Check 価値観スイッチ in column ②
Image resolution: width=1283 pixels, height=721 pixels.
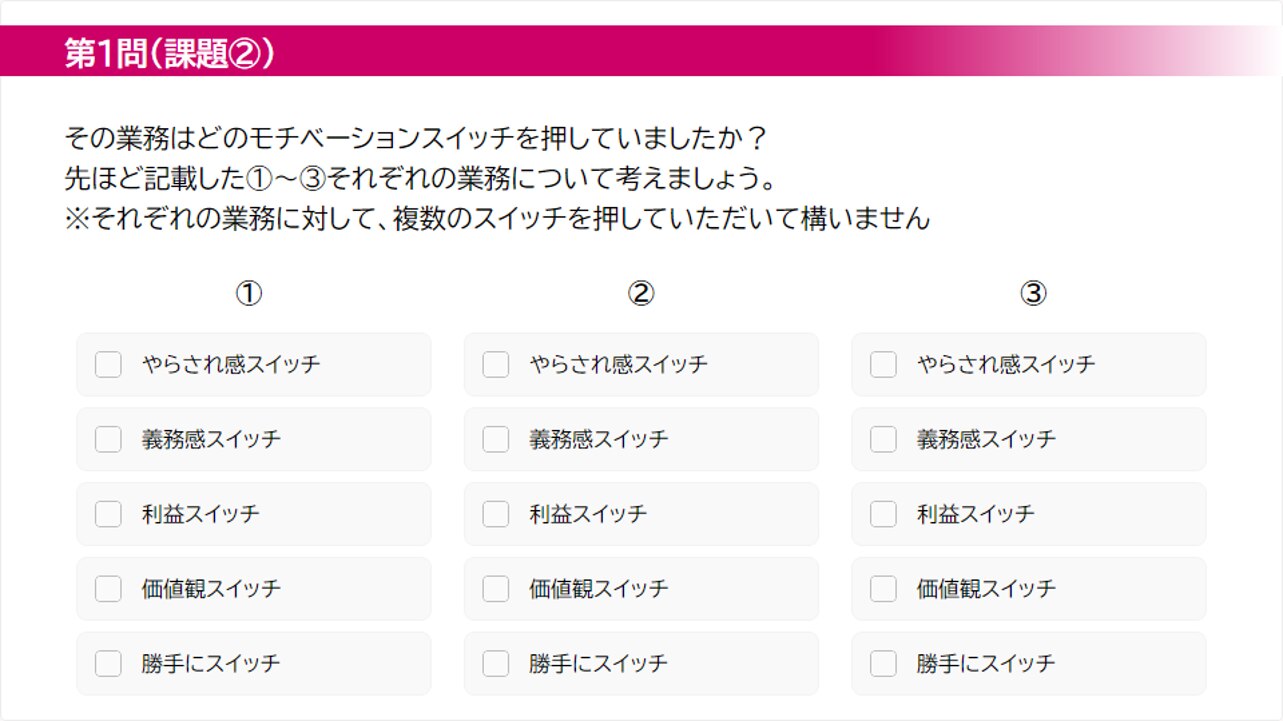496,589
